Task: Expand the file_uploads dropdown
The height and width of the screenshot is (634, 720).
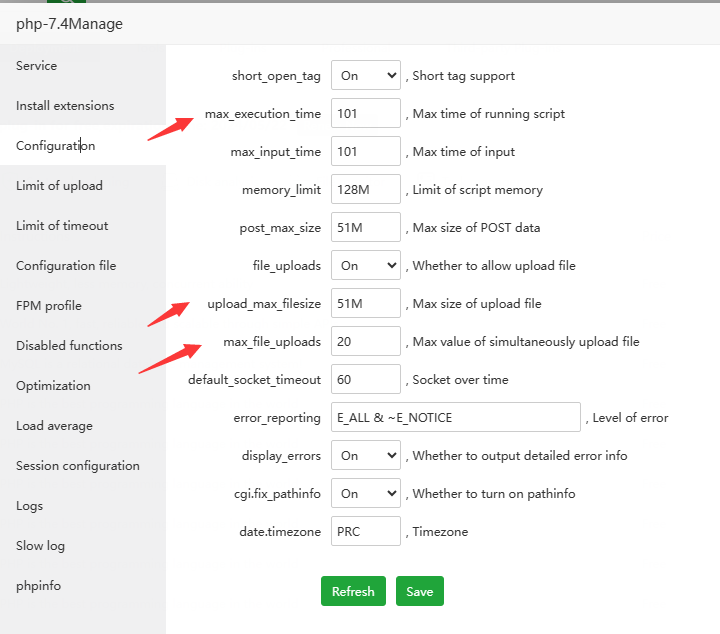Action: click(366, 265)
